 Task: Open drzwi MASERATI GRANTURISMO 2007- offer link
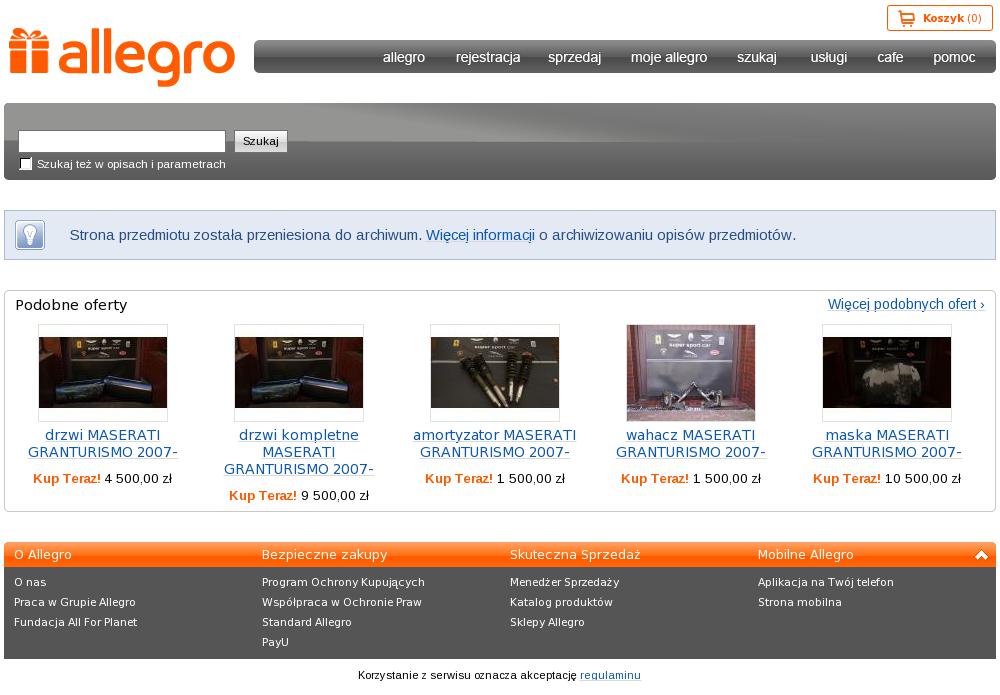point(103,443)
